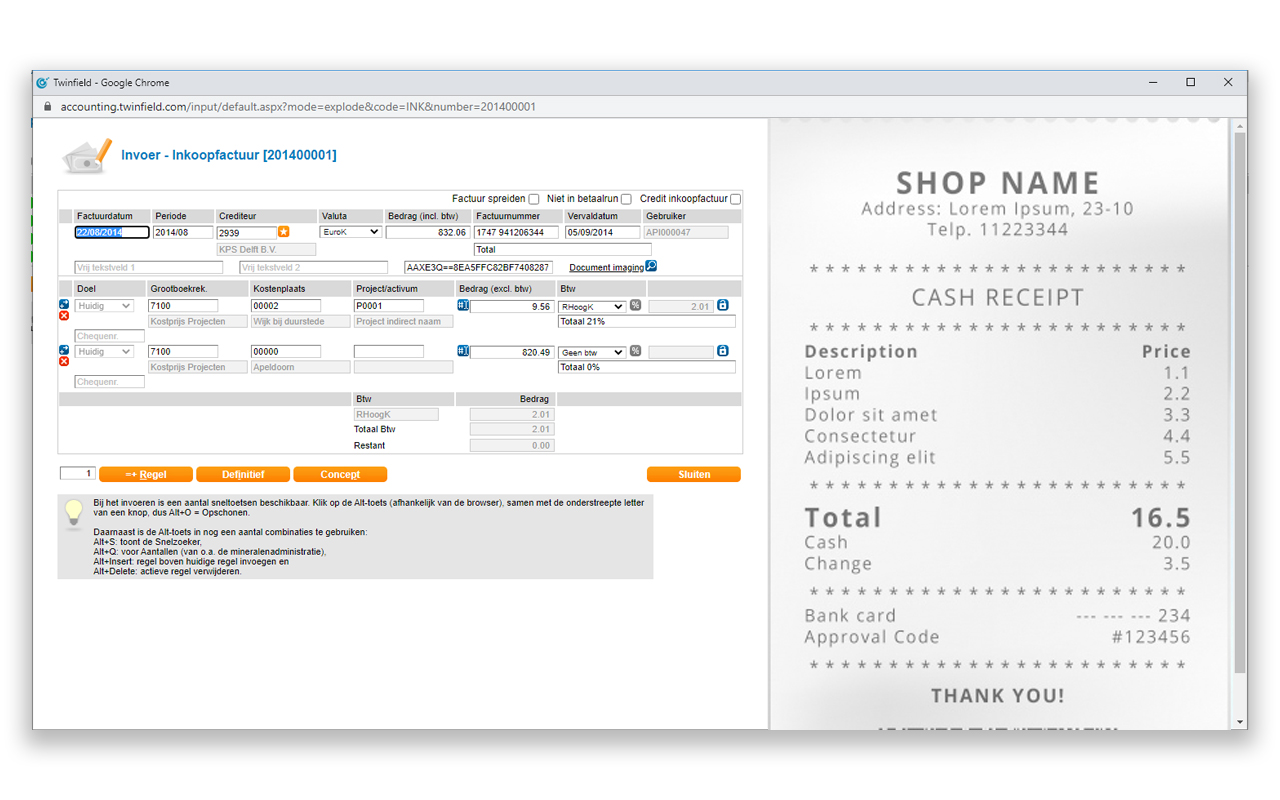Click the receipt's 'Total' line
The width and height of the screenshot is (1280, 800).
[997, 518]
